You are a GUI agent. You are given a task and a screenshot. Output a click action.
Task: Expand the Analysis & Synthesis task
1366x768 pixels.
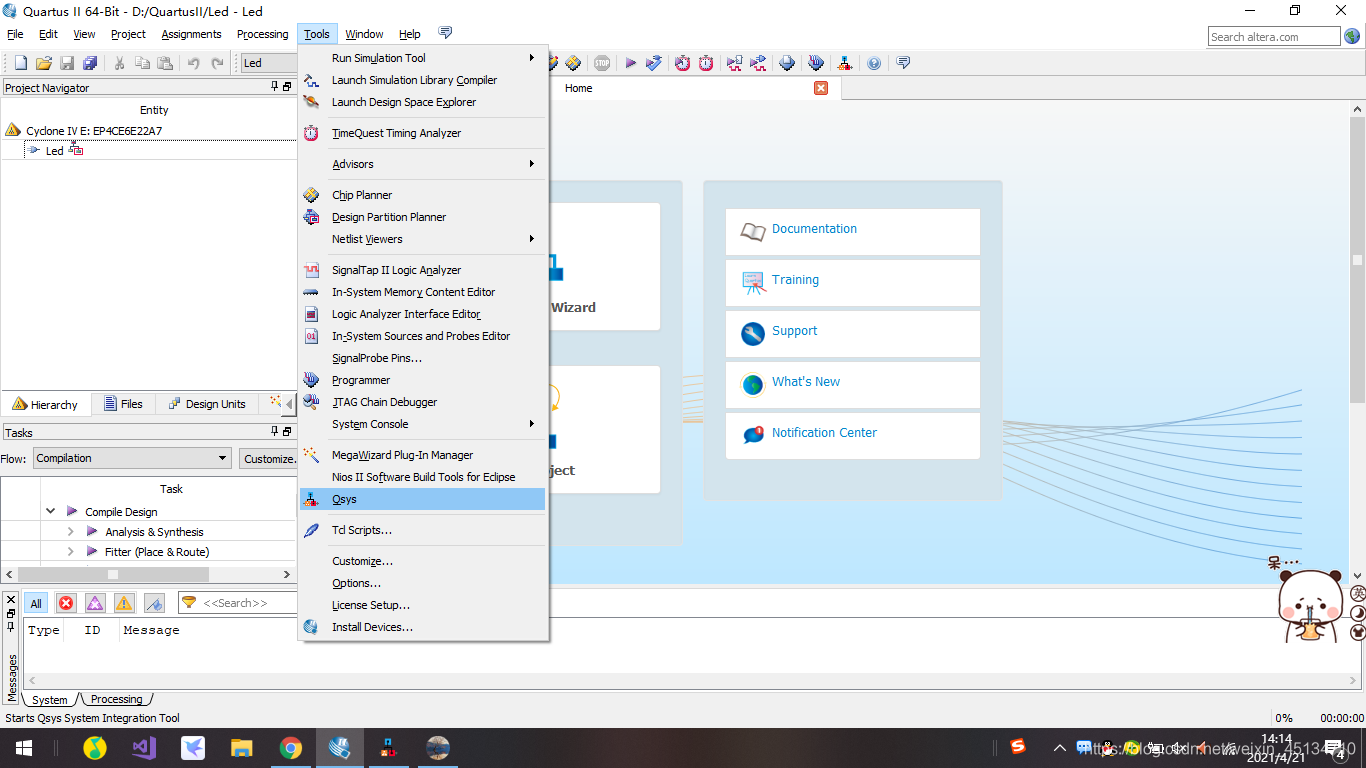[x=70, y=532]
